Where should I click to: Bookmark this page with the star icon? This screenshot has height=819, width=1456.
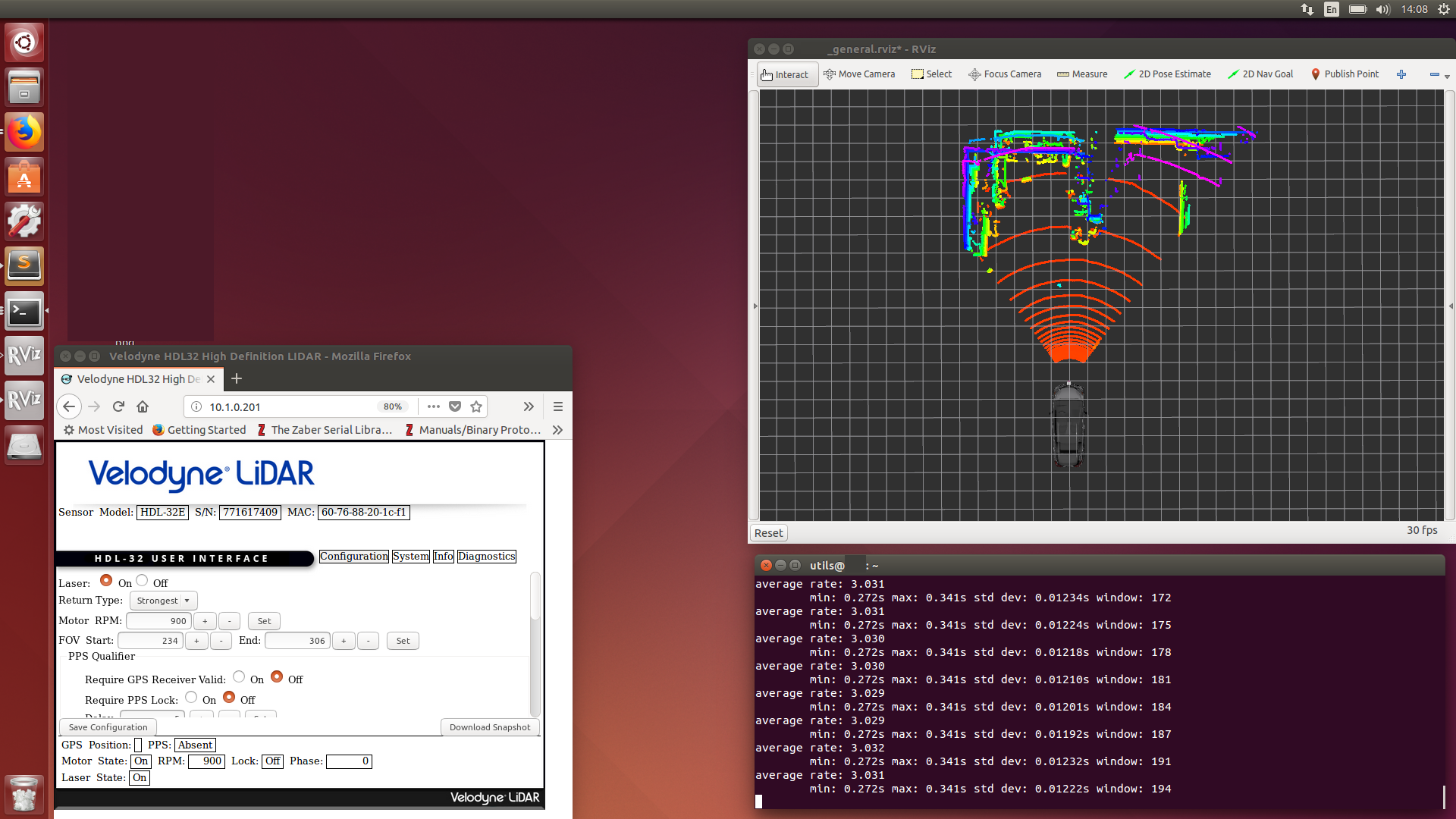tap(476, 406)
